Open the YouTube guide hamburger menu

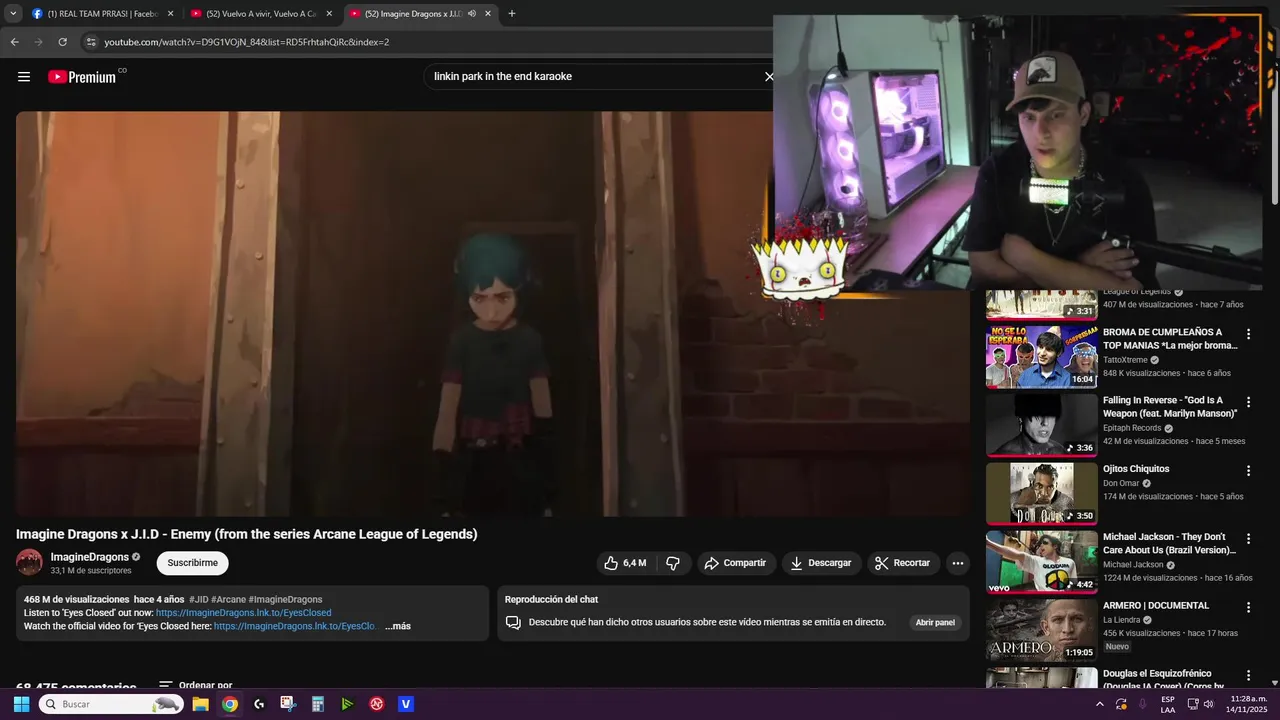tap(24, 76)
